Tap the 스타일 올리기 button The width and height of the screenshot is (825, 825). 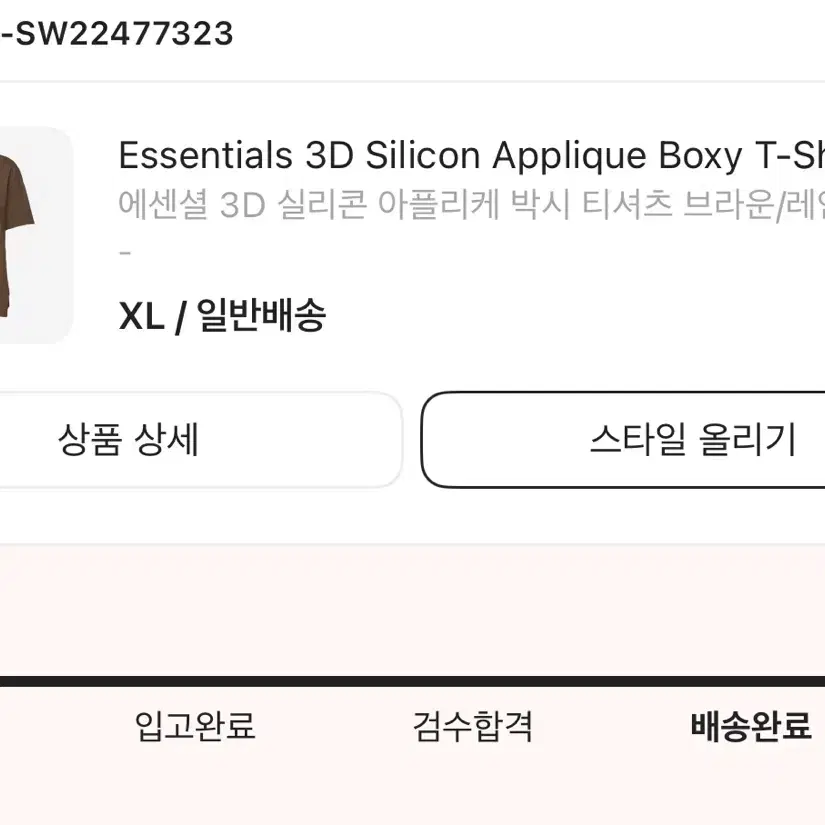point(623,440)
